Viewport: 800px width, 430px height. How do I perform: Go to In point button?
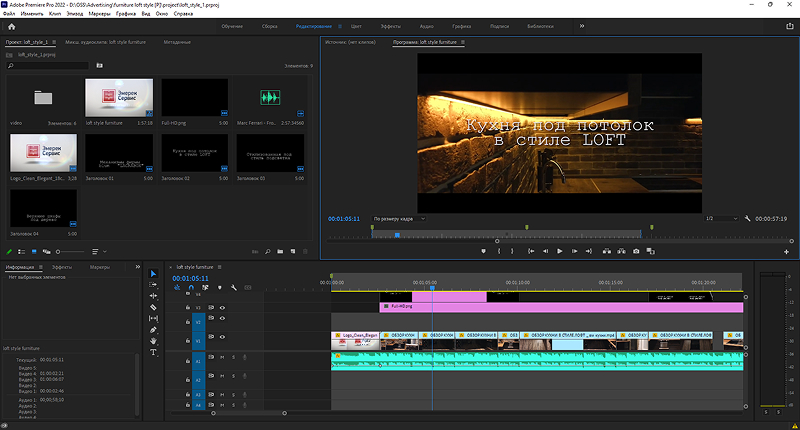[531, 251]
